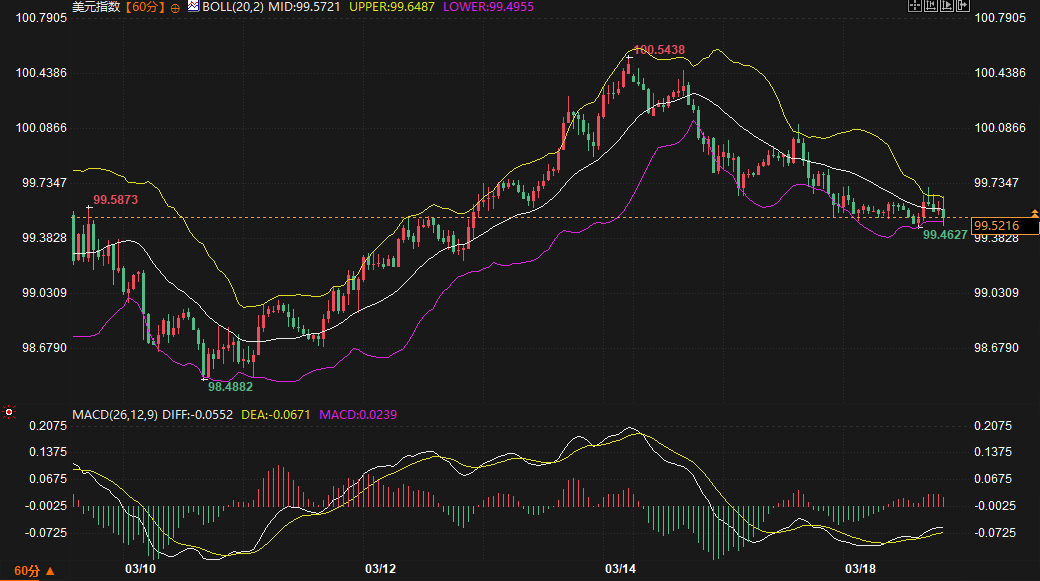Click the 美元指数 symbol title
This screenshot has height=581, width=1040.
96,7
